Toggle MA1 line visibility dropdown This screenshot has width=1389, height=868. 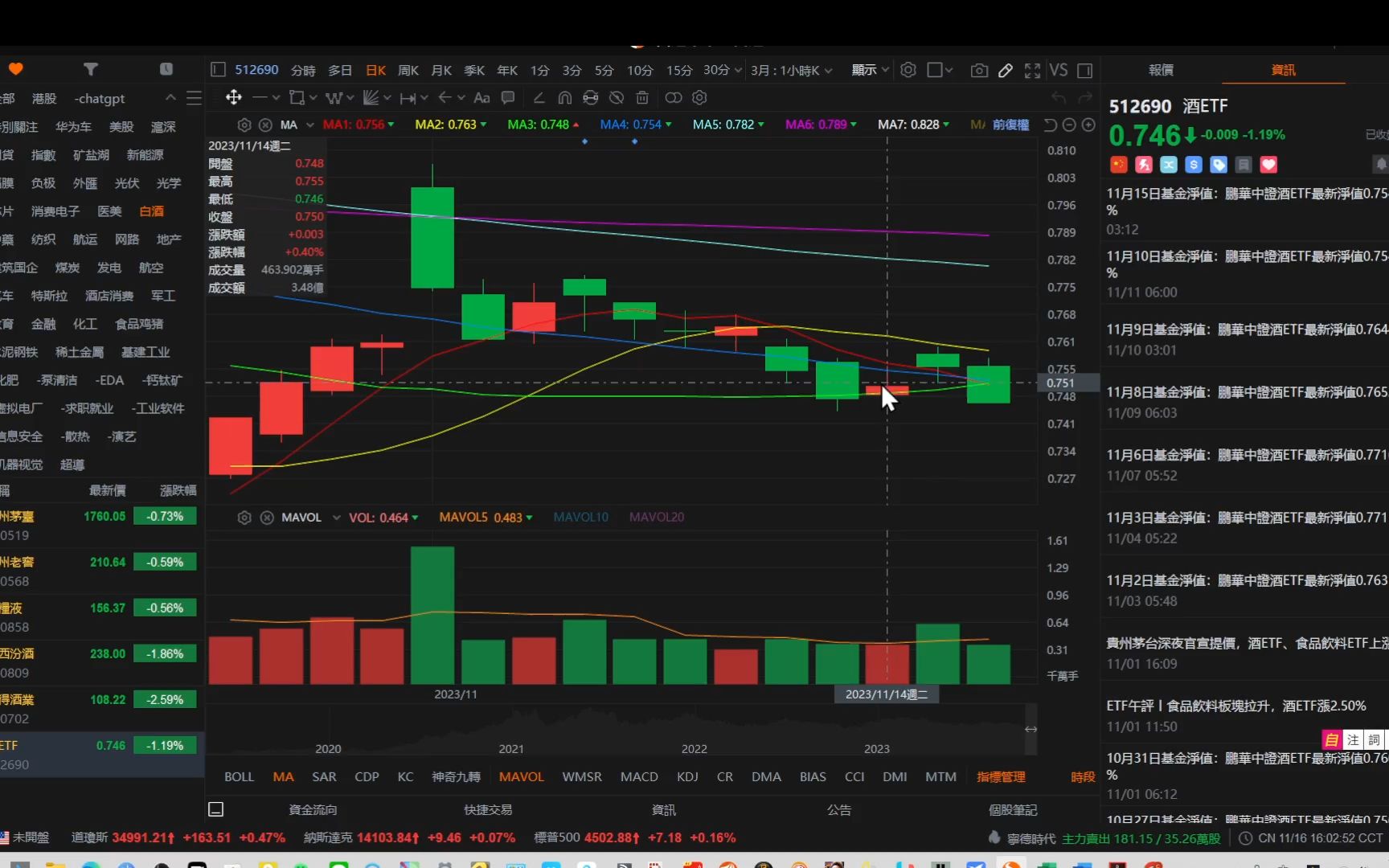click(x=391, y=125)
